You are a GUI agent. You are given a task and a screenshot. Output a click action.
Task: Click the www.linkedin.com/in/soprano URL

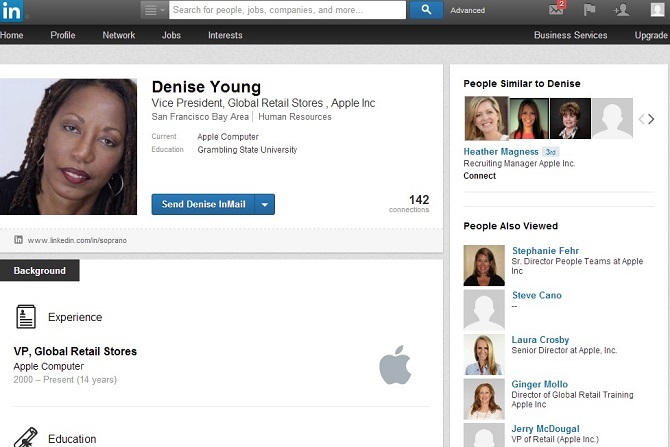tap(77, 241)
